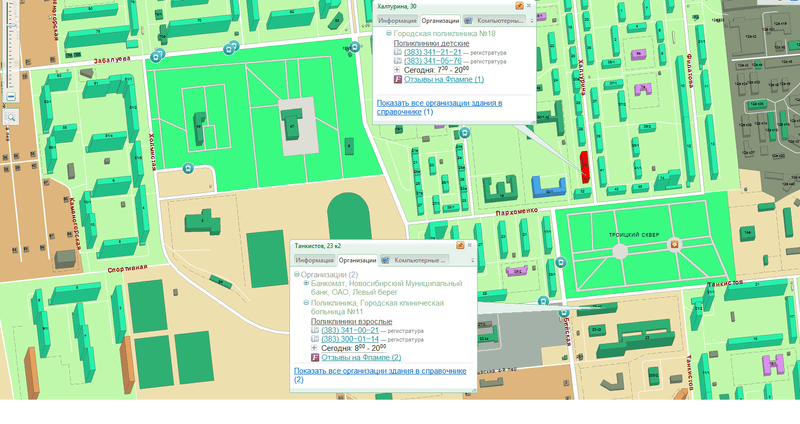Select Поликлиника, Городская клиническая больница №11 text

coord(377,307)
